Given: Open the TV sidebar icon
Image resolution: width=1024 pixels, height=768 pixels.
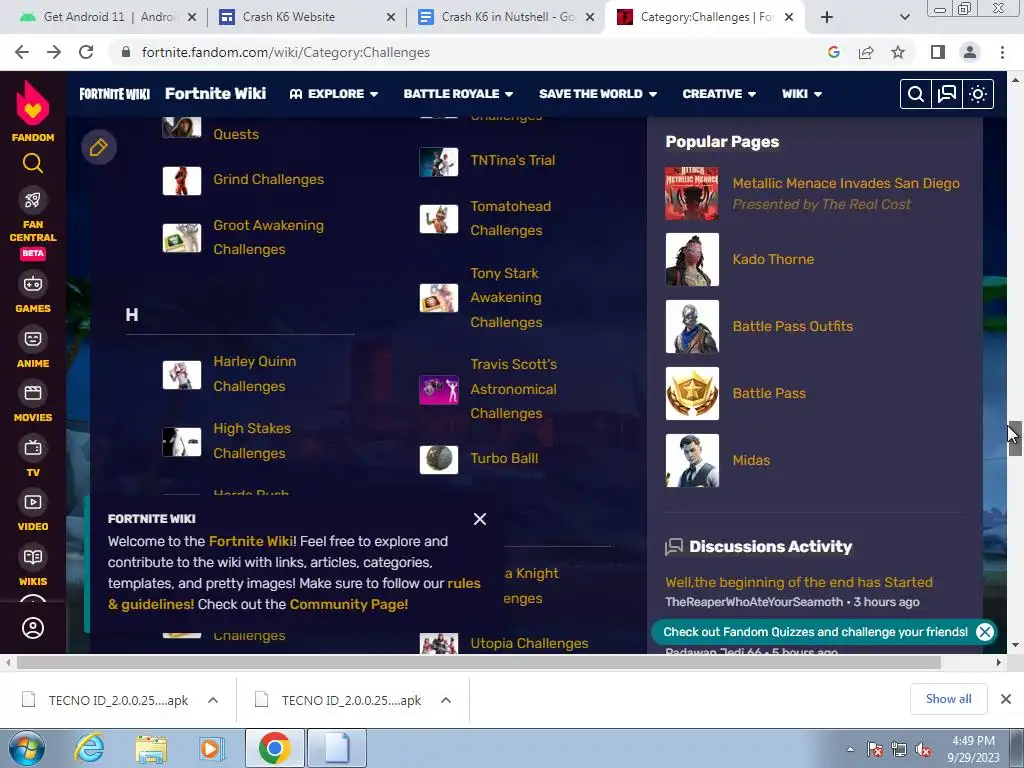Looking at the screenshot, I should pyautogui.click(x=33, y=448).
